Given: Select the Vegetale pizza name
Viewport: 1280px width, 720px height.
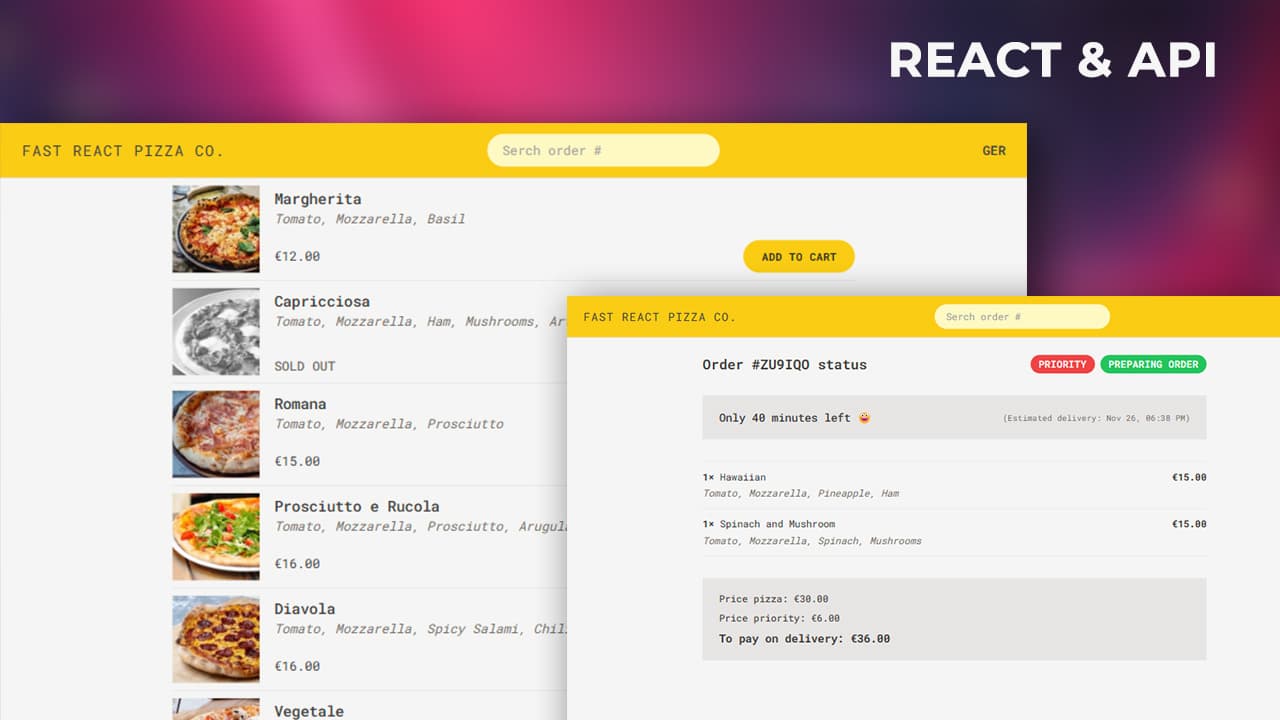Looking at the screenshot, I should tap(309, 711).
